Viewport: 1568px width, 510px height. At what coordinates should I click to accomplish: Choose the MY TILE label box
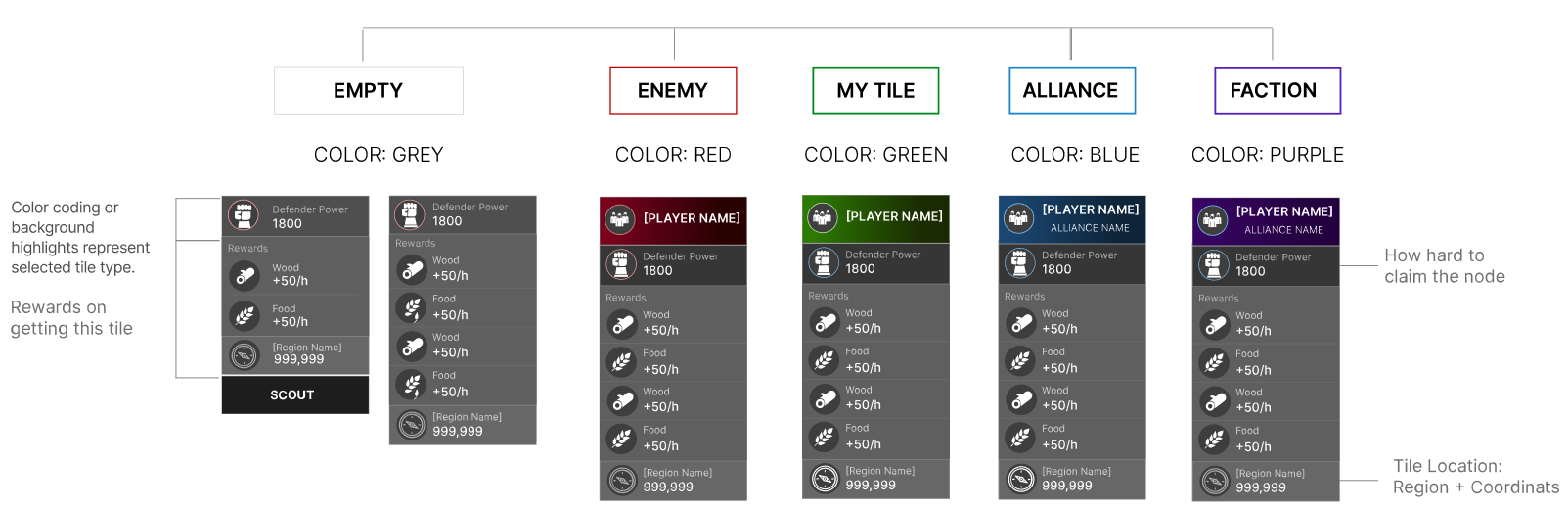pyautogui.click(x=875, y=90)
